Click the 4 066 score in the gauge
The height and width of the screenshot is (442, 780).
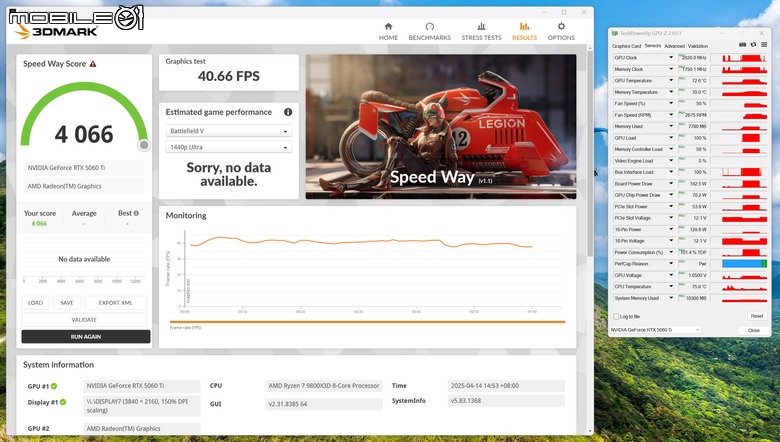tap(84, 134)
